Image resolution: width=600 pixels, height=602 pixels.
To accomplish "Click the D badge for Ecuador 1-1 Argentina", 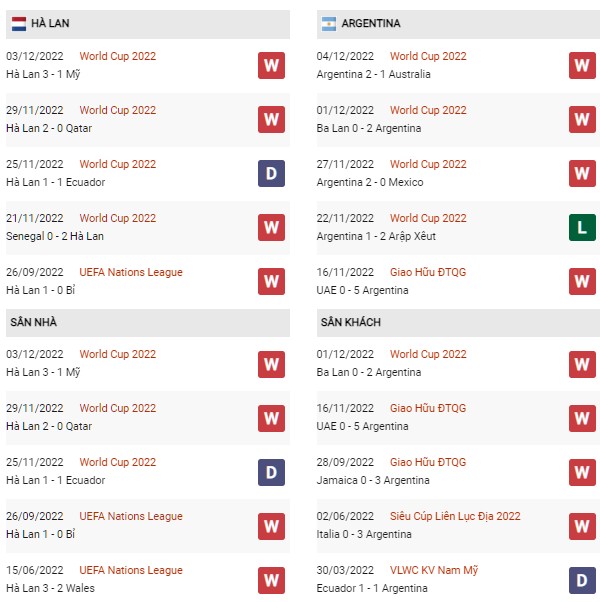I will pos(582,580).
